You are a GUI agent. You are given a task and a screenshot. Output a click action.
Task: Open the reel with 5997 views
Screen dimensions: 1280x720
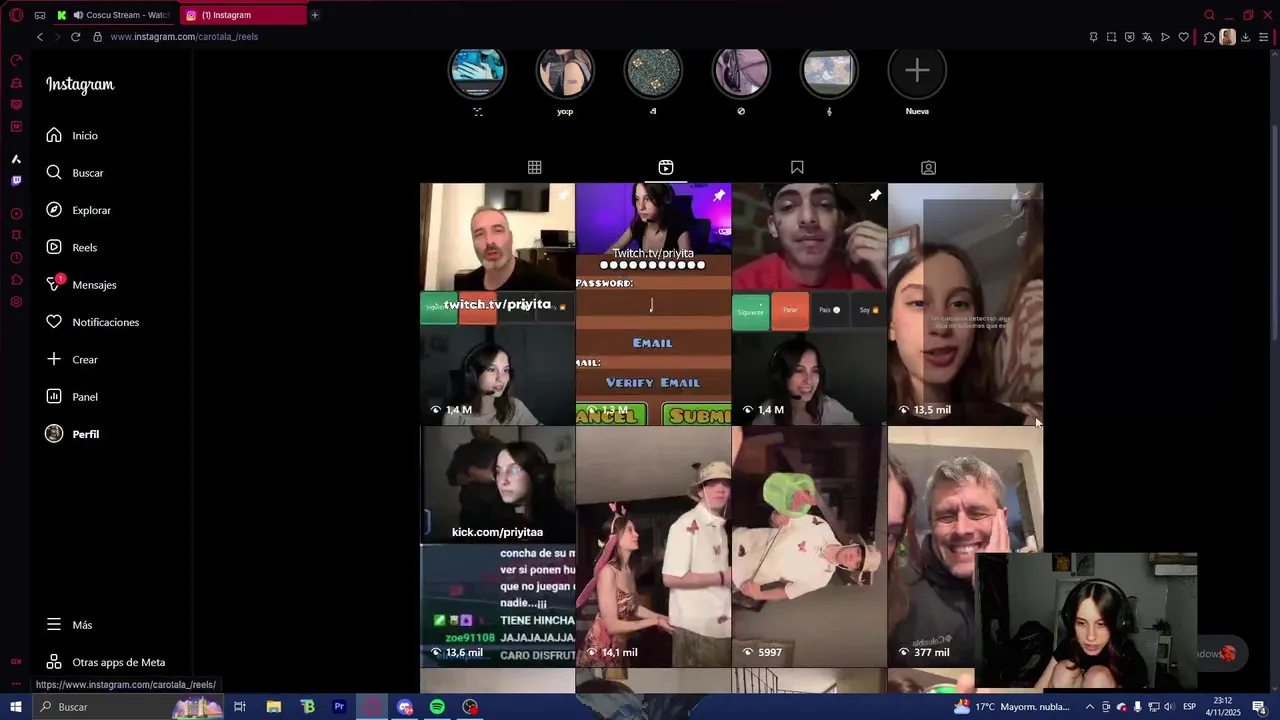point(809,547)
